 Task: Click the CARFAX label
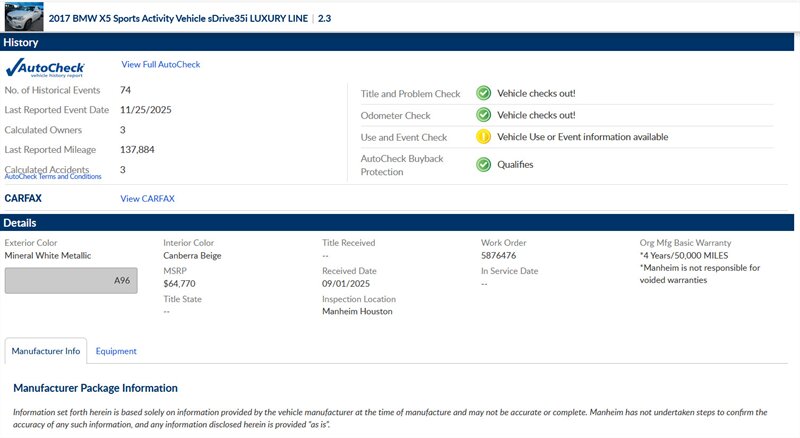coord(23,199)
